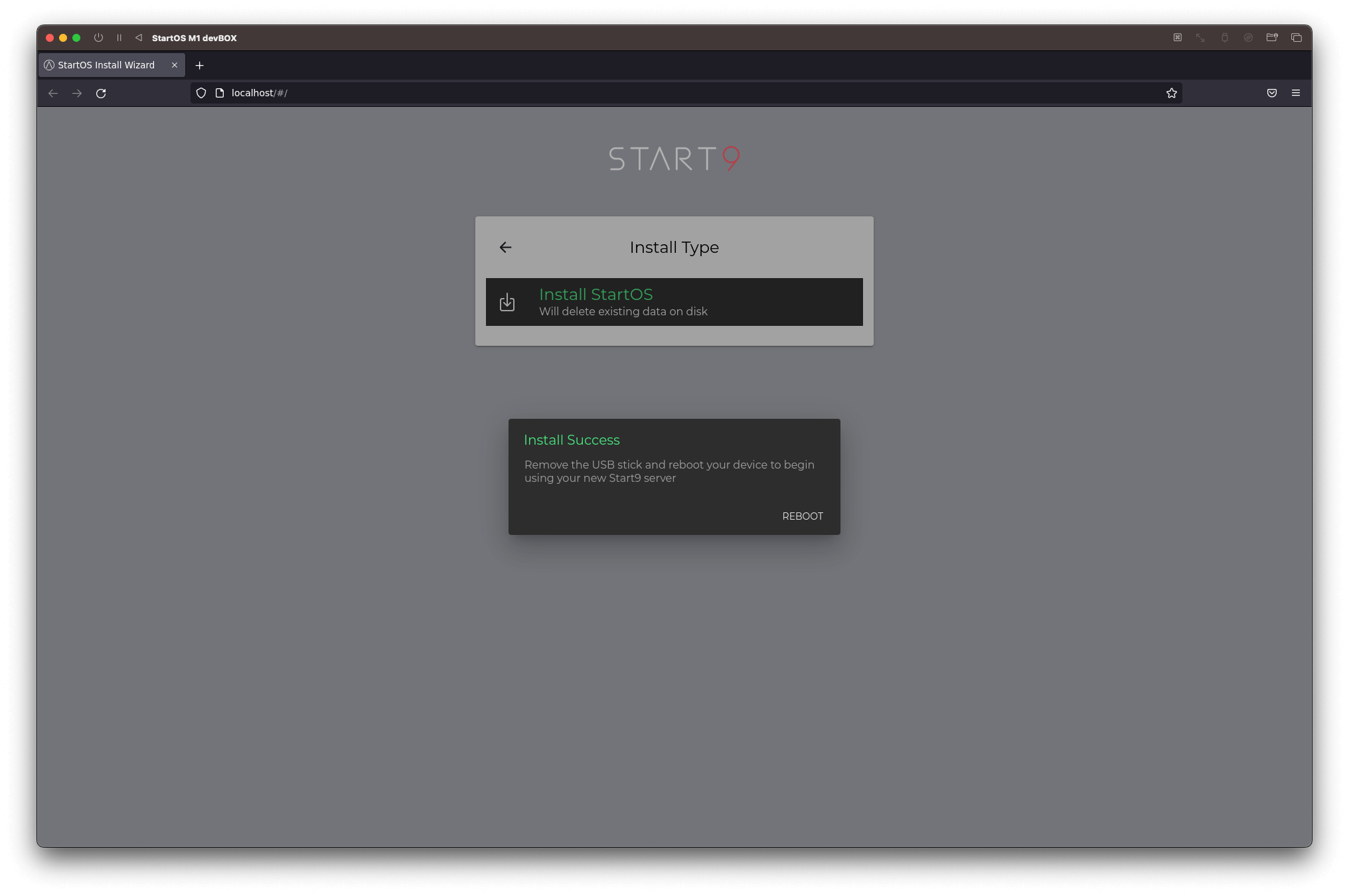The width and height of the screenshot is (1349, 896).
Task: Click the download/install icon in Install StartOS
Action: [x=507, y=301]
